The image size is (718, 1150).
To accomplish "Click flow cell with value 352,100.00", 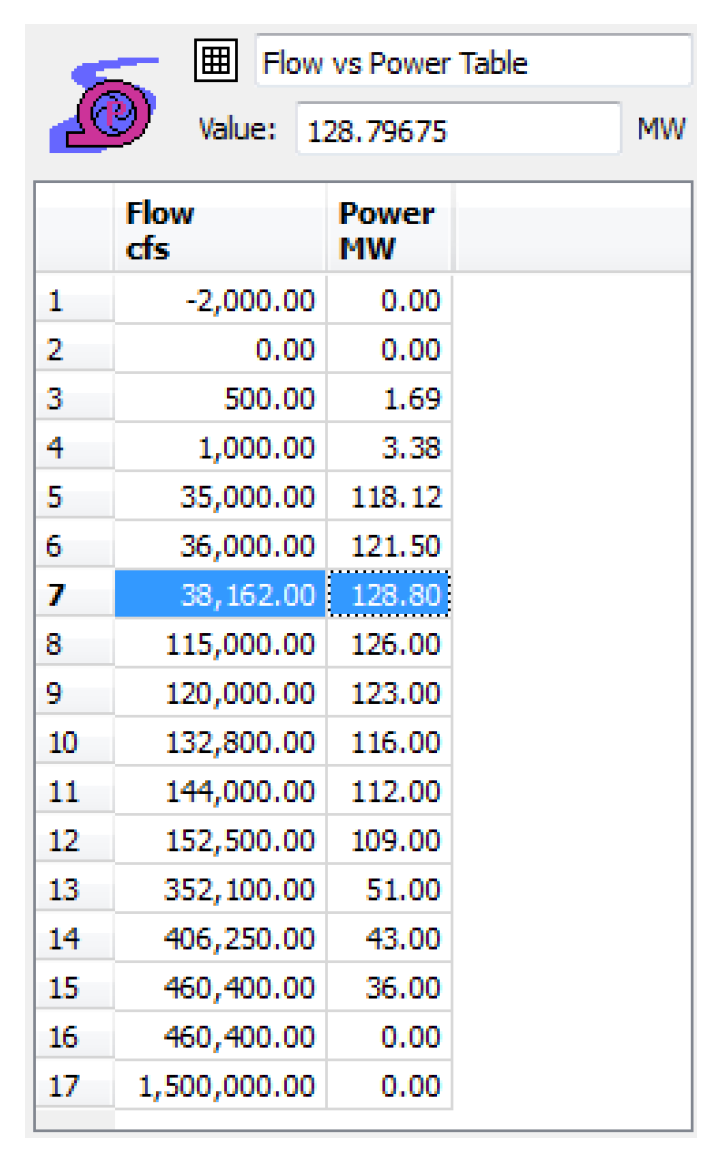I will pyautogui.click(x=220, y=890).
